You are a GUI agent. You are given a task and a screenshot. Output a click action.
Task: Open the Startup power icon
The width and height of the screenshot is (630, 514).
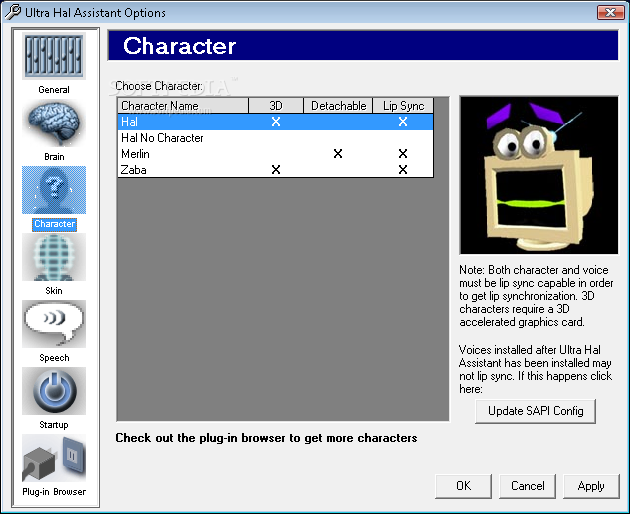[x=54, y=391]
